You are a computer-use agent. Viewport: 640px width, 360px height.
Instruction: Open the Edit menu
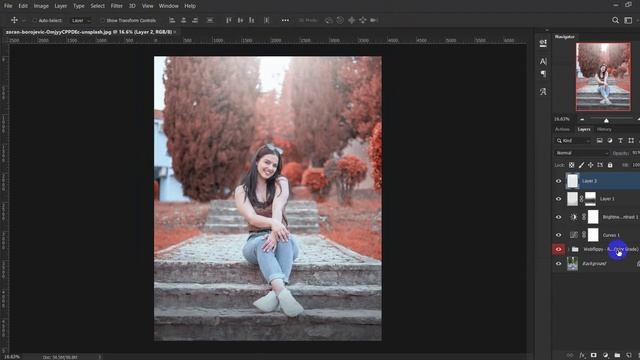pyautogui.click(x=23, y=6)
